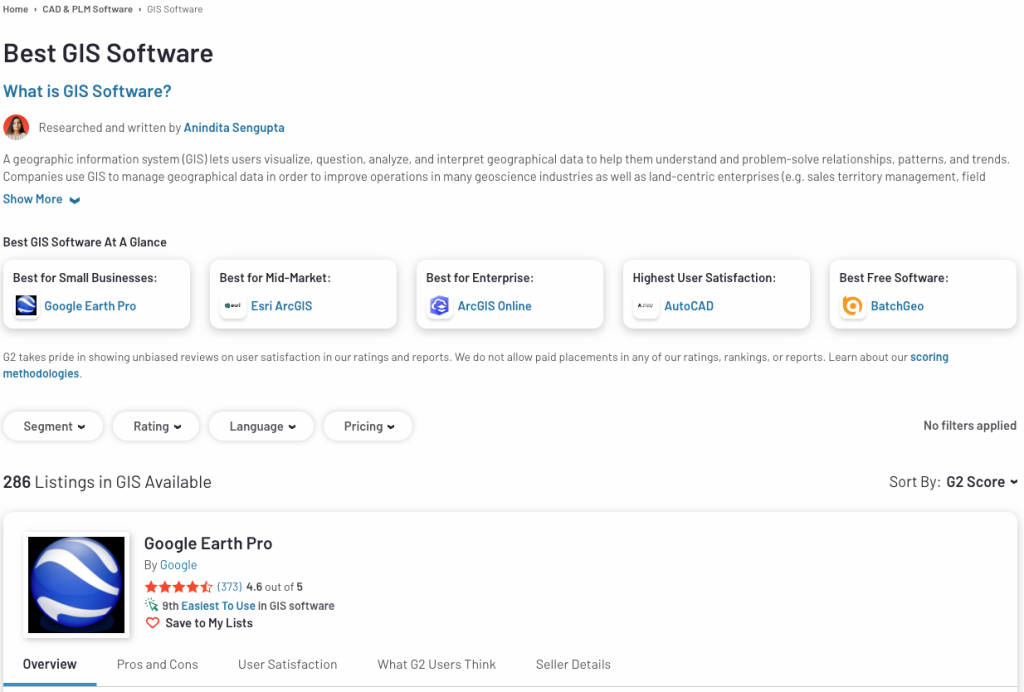Open author Anindita Sengupta's profile link
The height and width of the screenshot is (692, 1024).
234,128
